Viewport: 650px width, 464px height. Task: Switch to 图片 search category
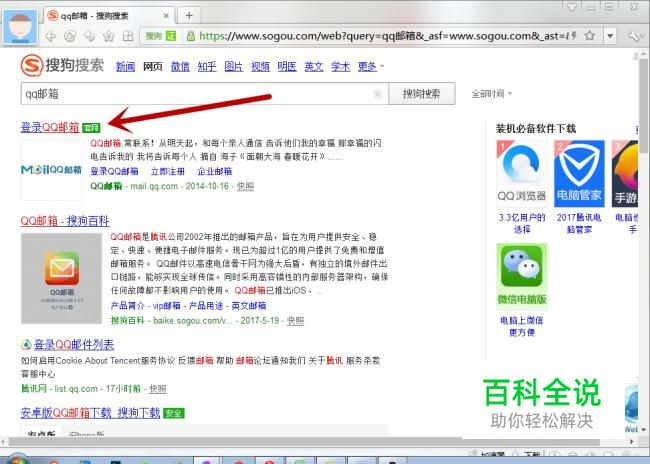(x=233, y=66)
